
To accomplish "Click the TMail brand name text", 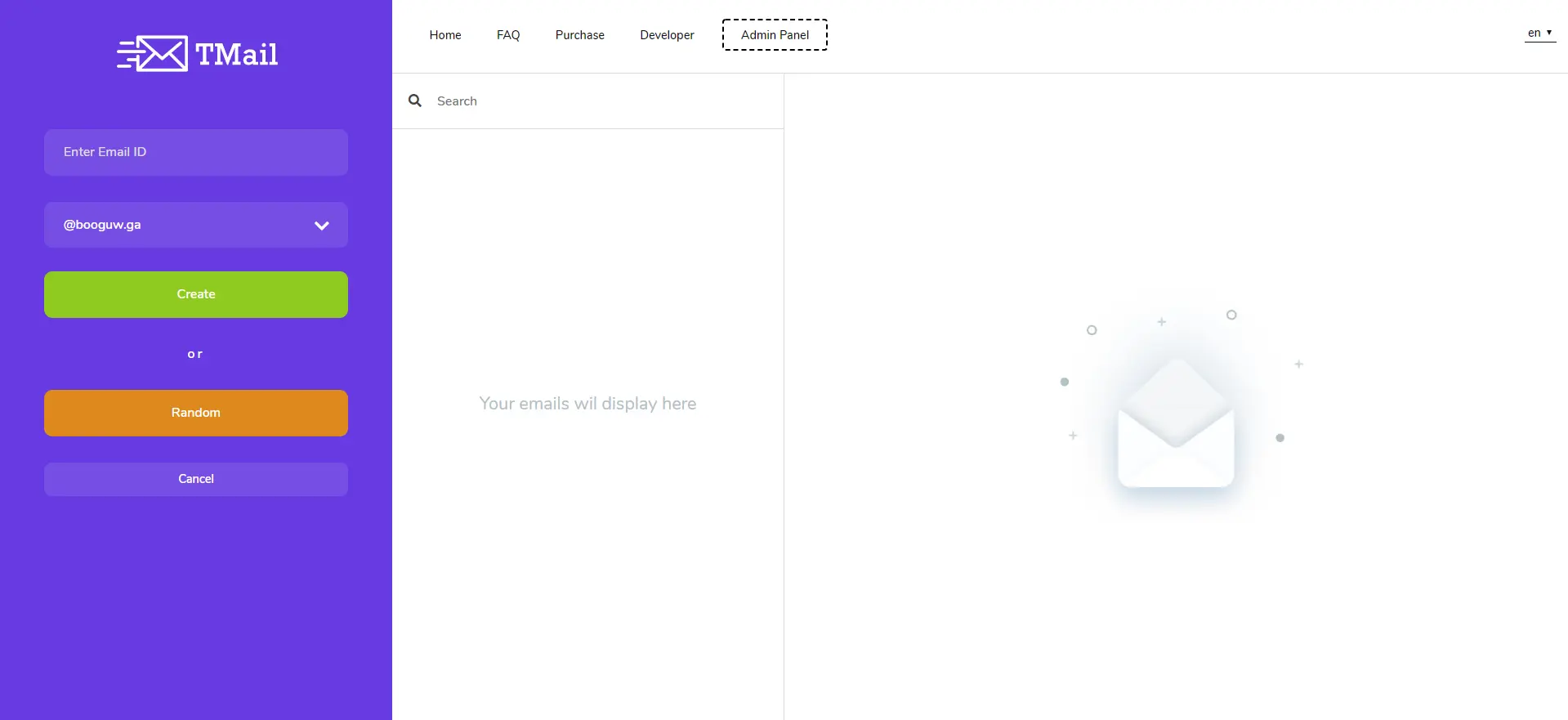I will [x=237, y=54].
